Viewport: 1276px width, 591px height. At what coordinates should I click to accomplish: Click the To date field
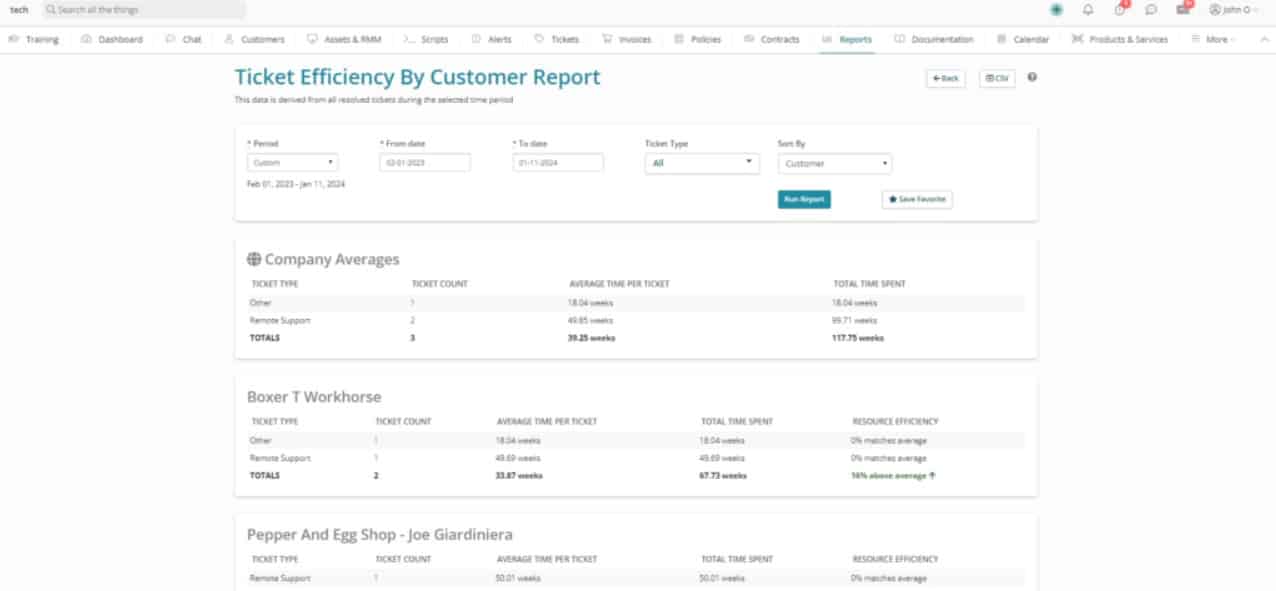click(558, 162)
